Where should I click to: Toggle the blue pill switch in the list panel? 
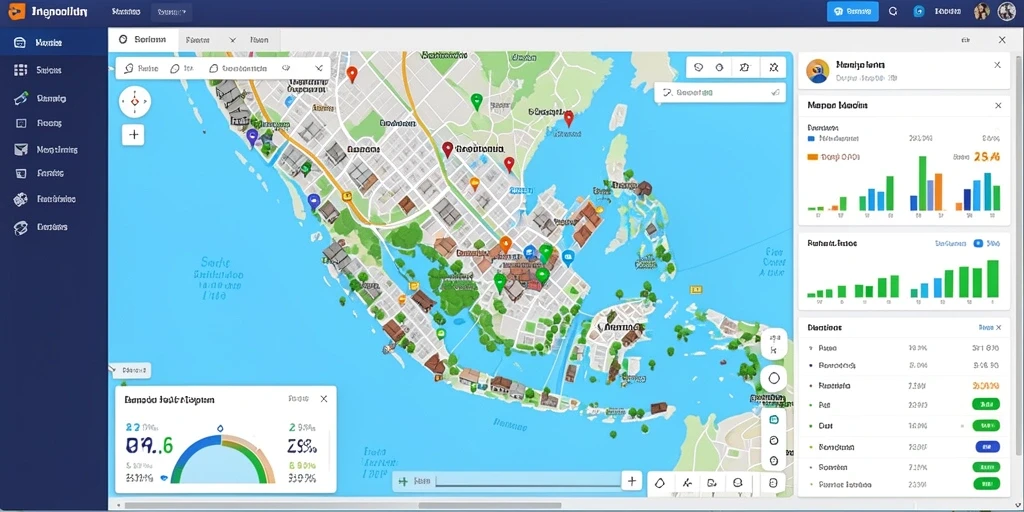pos(986,447)
